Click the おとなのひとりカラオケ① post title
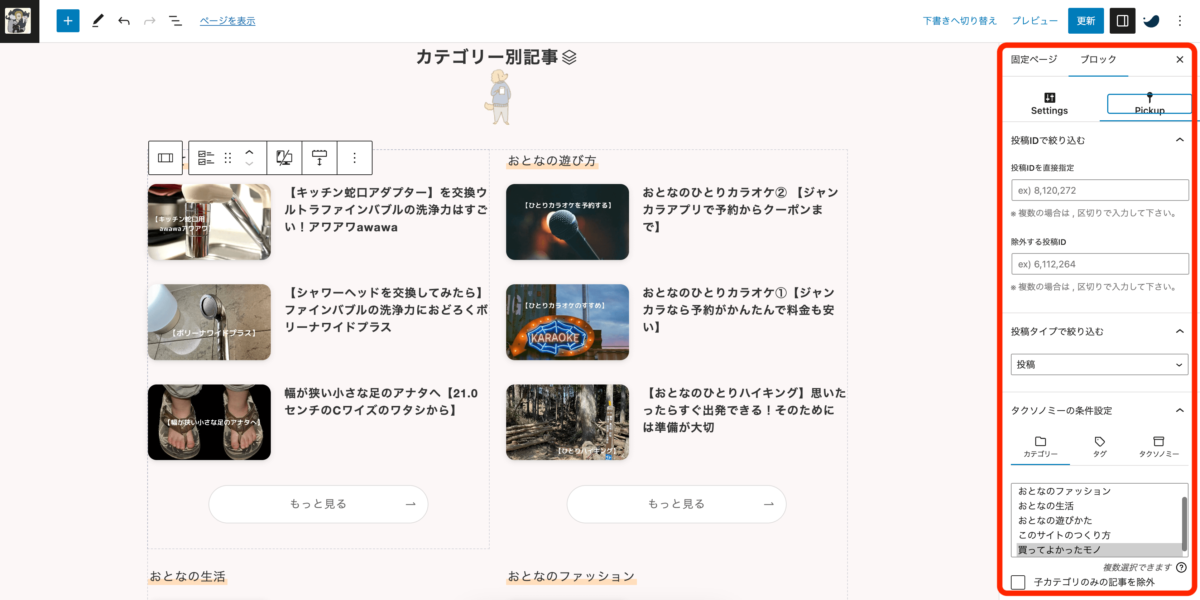 point(741,309)
